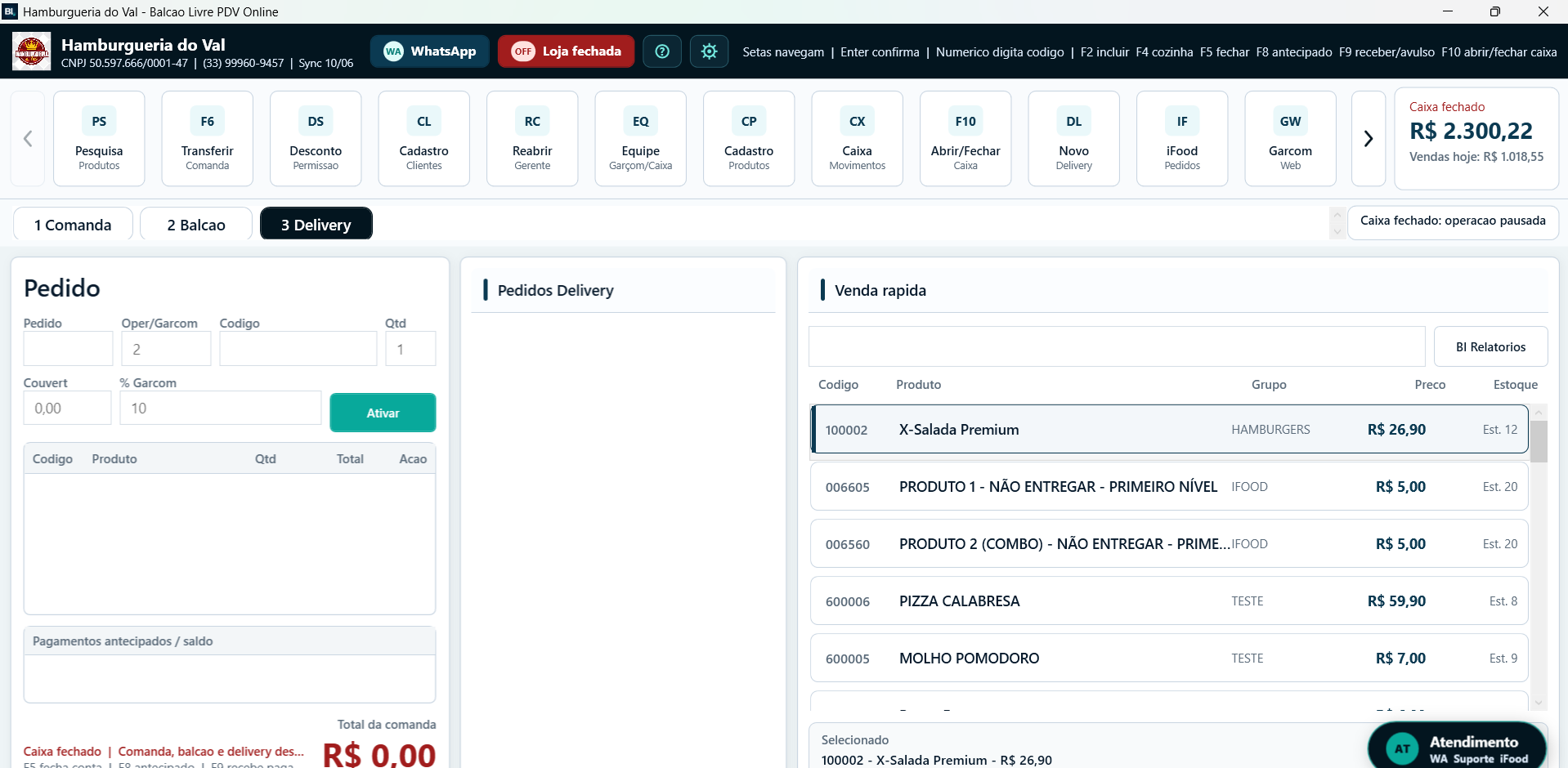The height and width of the screenshot is (768, 1568).
Task: Select MOLHO POMODORO product row
Action: (1169, 658)
